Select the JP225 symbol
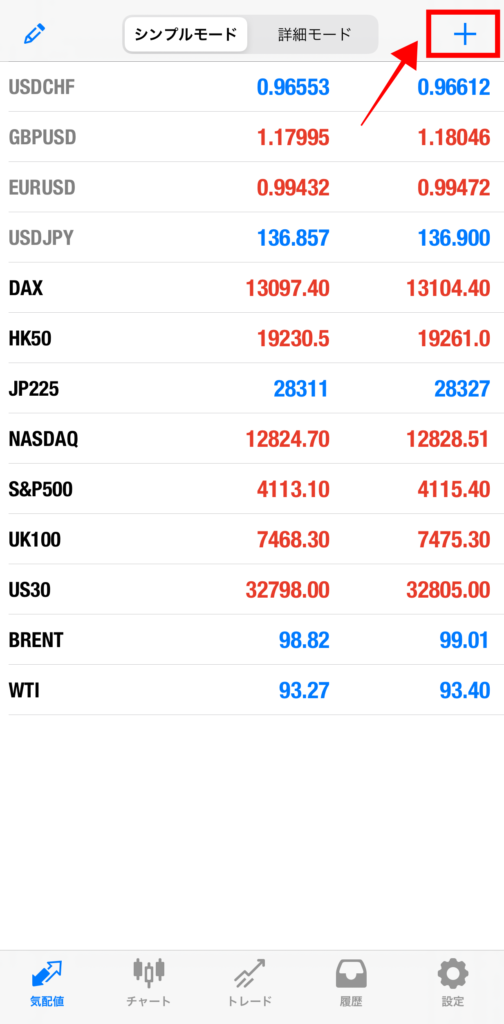 tap(33, 389)
